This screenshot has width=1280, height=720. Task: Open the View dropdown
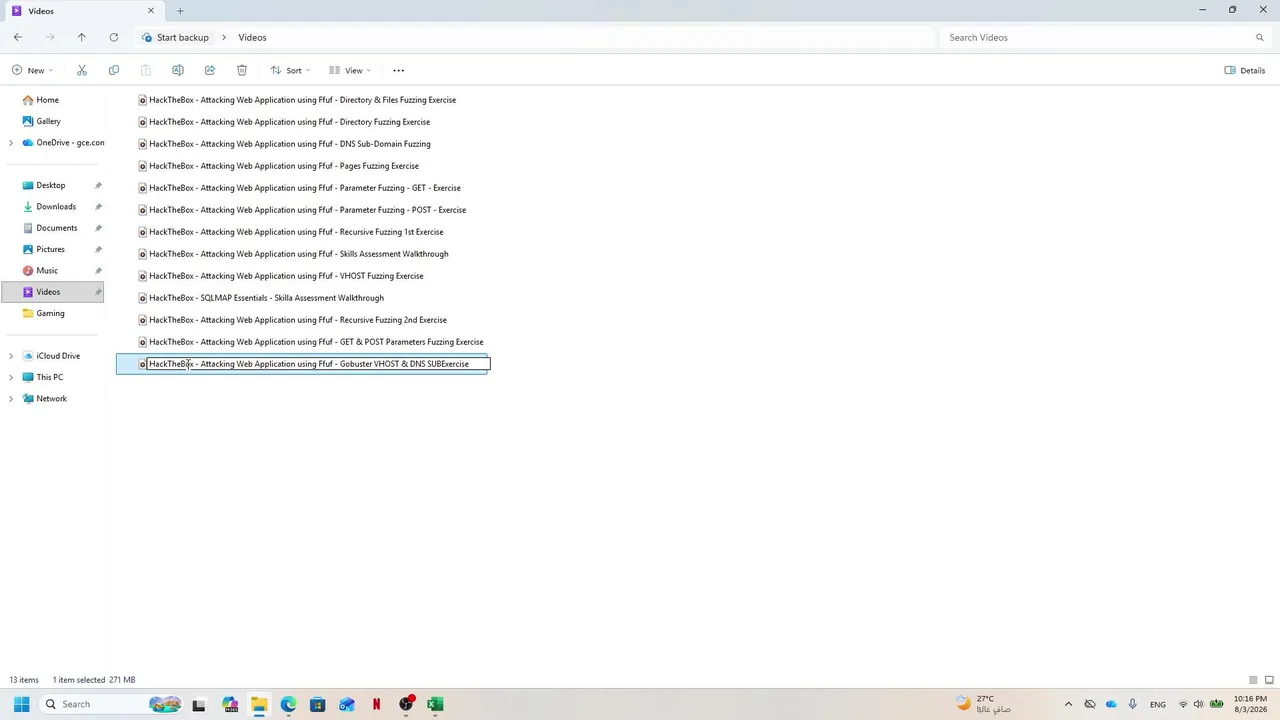(350, 70)
